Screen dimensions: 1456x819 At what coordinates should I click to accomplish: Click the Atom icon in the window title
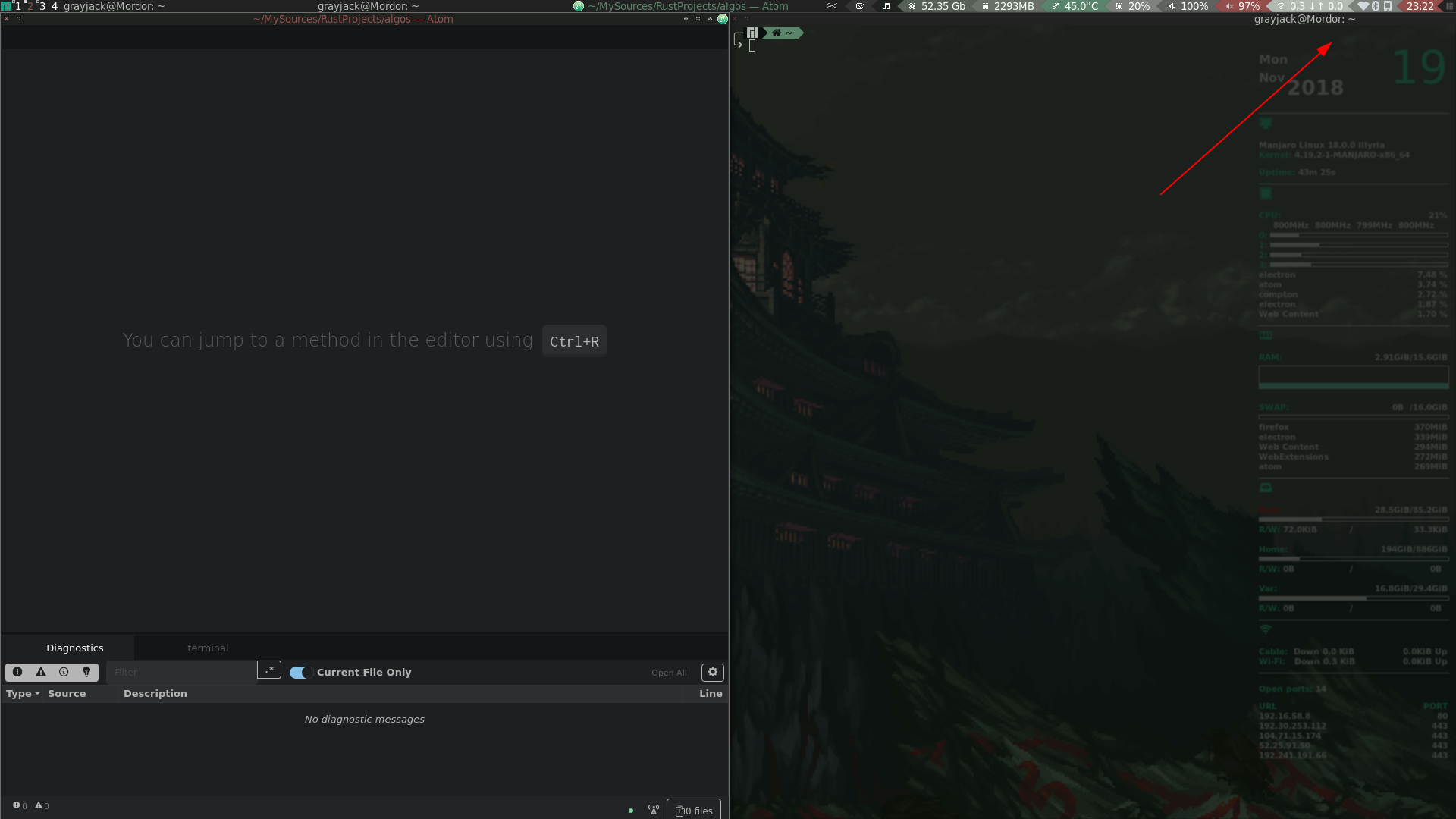tap(723, 19)
